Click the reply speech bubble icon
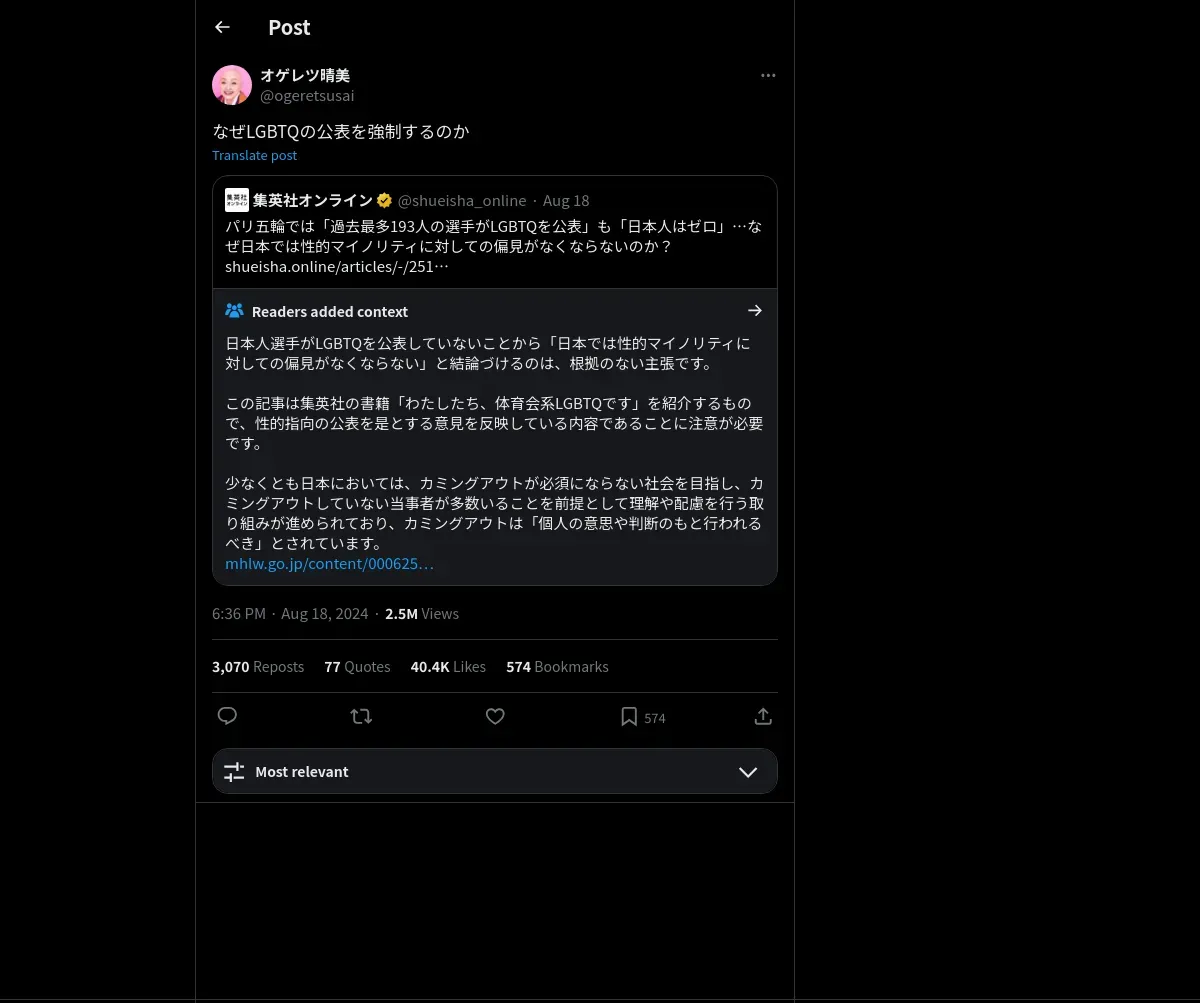1200x1003 pixels. [227, 716]
